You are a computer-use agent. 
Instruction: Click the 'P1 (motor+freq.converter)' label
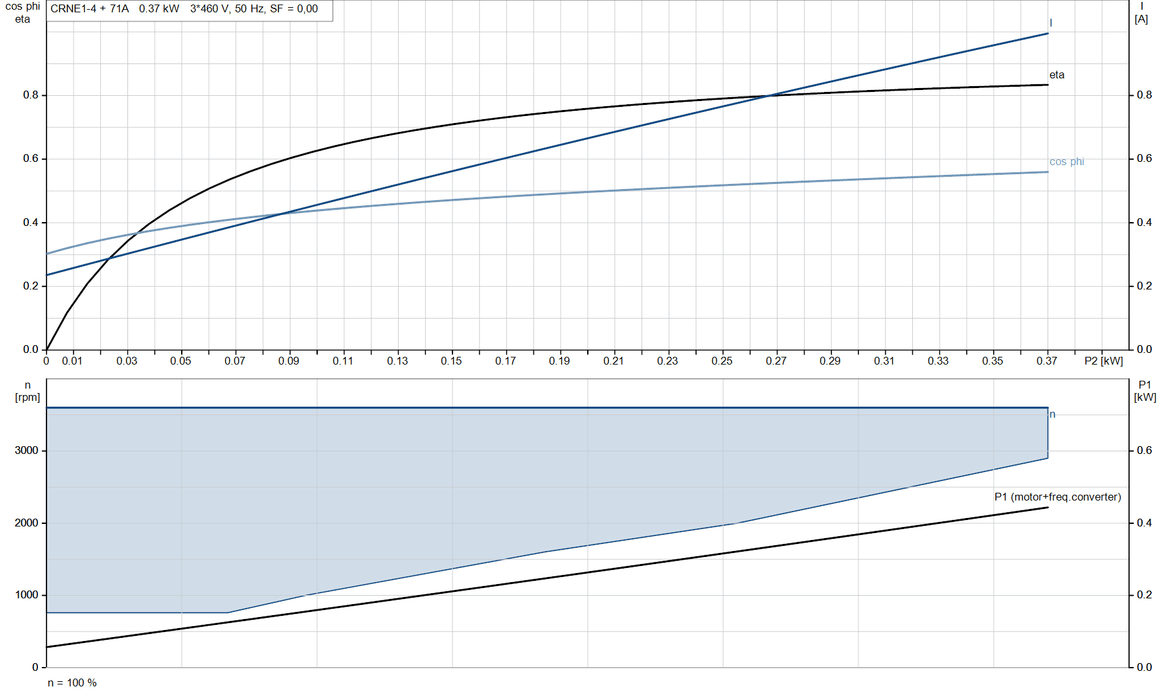[x=1058, y=497]
